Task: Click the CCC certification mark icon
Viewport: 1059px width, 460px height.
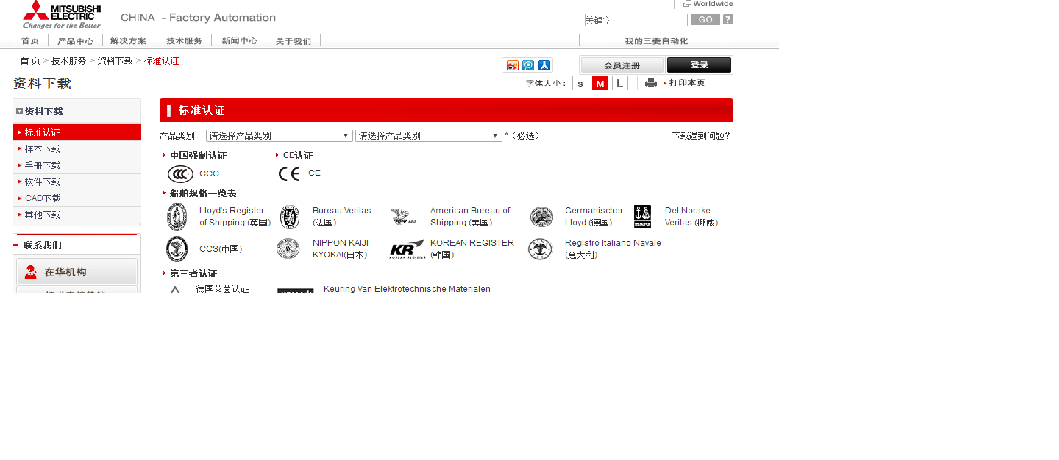Action: coord(180,173)
